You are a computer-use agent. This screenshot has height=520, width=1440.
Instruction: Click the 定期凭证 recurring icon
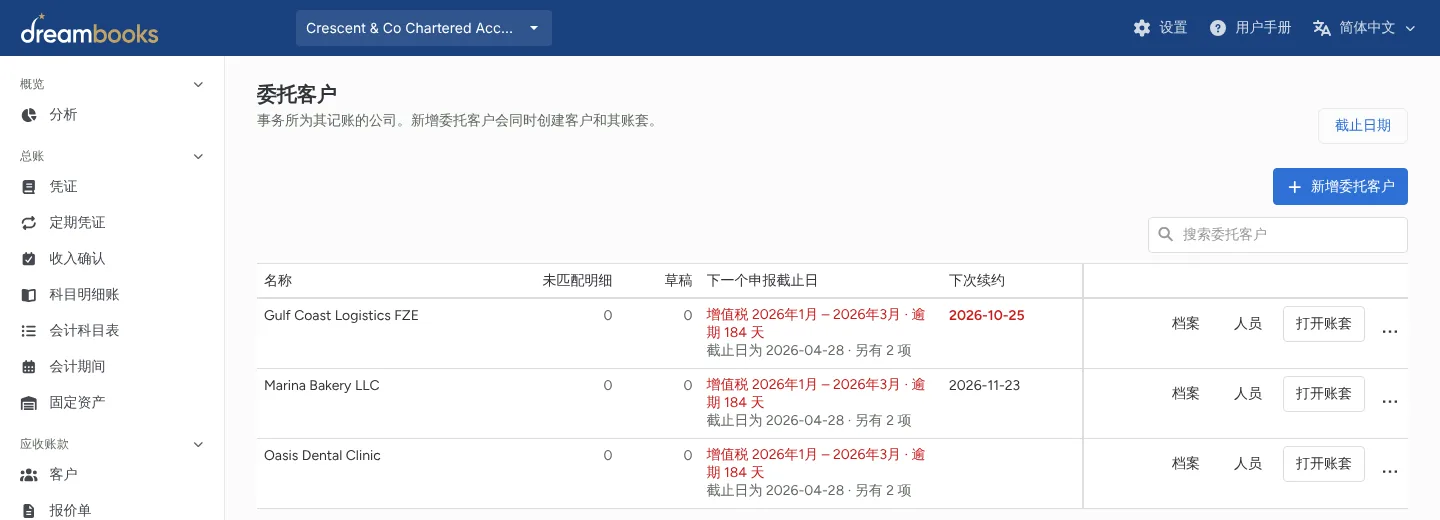[x=29, y=223]
